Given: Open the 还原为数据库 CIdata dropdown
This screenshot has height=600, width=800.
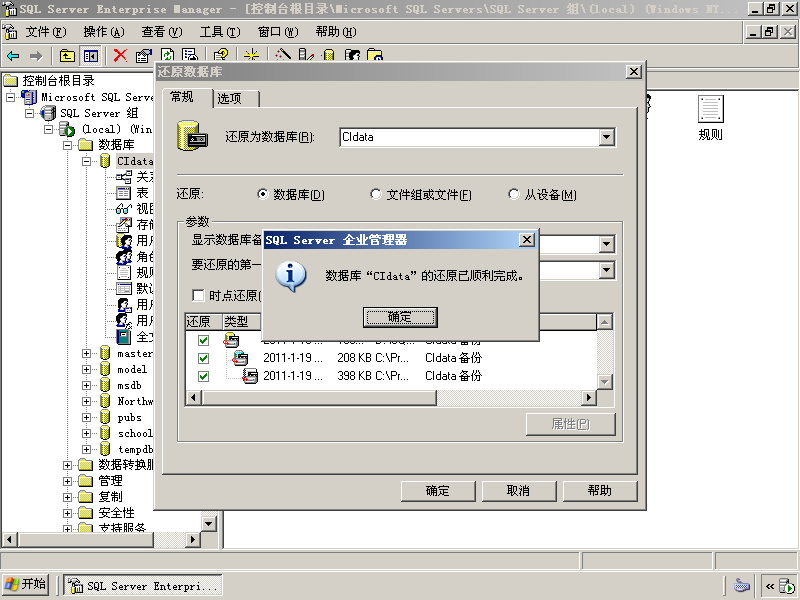Looking at the screenshot, I should pos(606,137).
